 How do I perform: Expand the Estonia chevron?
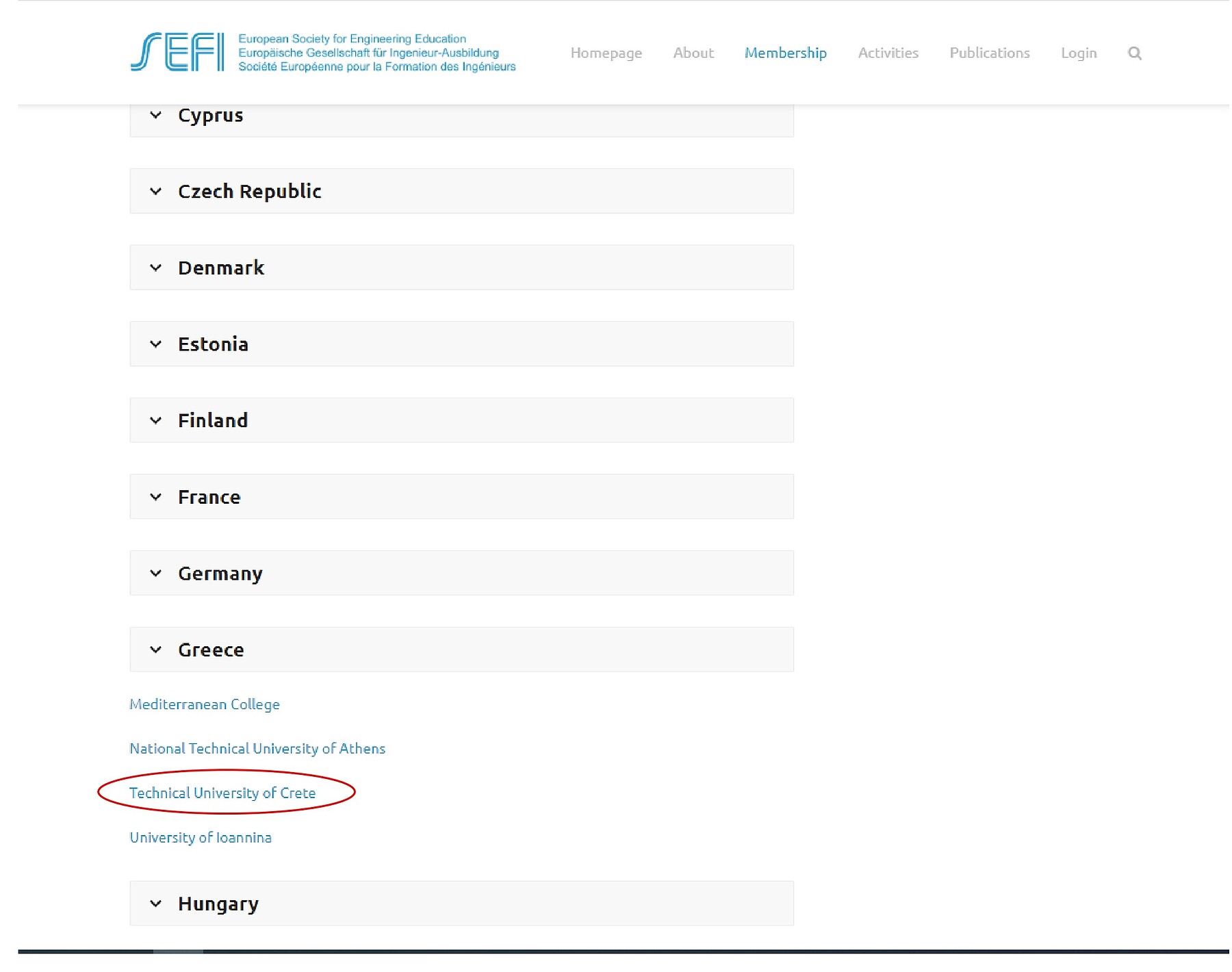155,344
